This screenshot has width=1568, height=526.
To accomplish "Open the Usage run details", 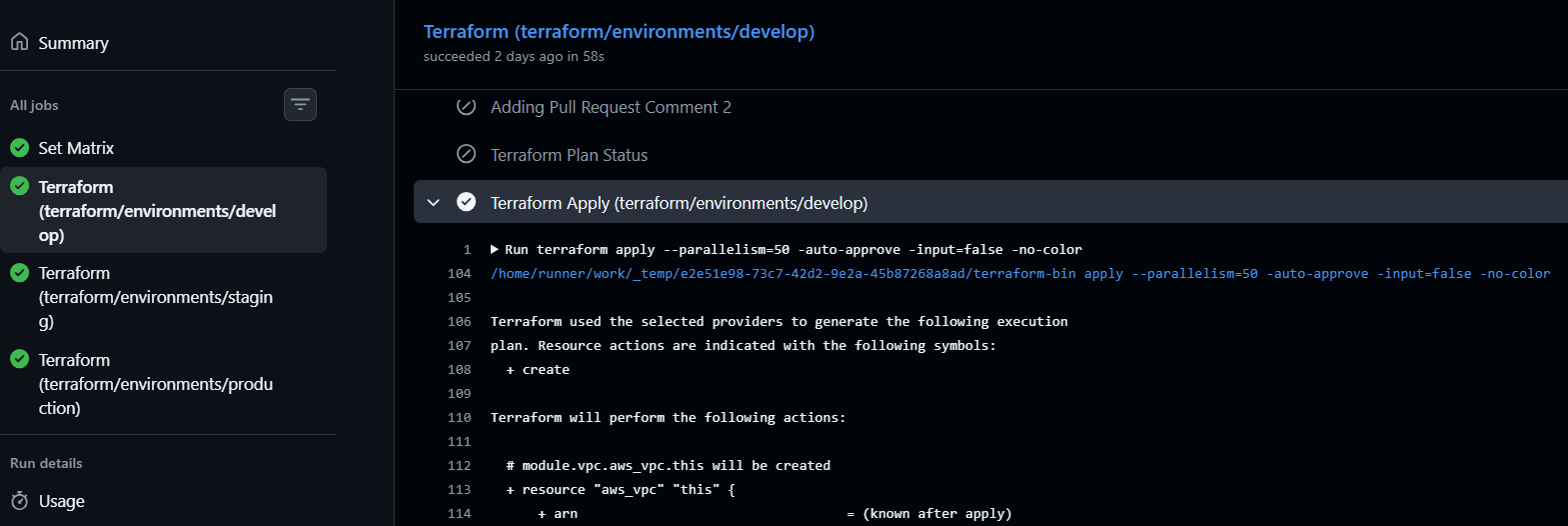I will click(x=61, y=501).
